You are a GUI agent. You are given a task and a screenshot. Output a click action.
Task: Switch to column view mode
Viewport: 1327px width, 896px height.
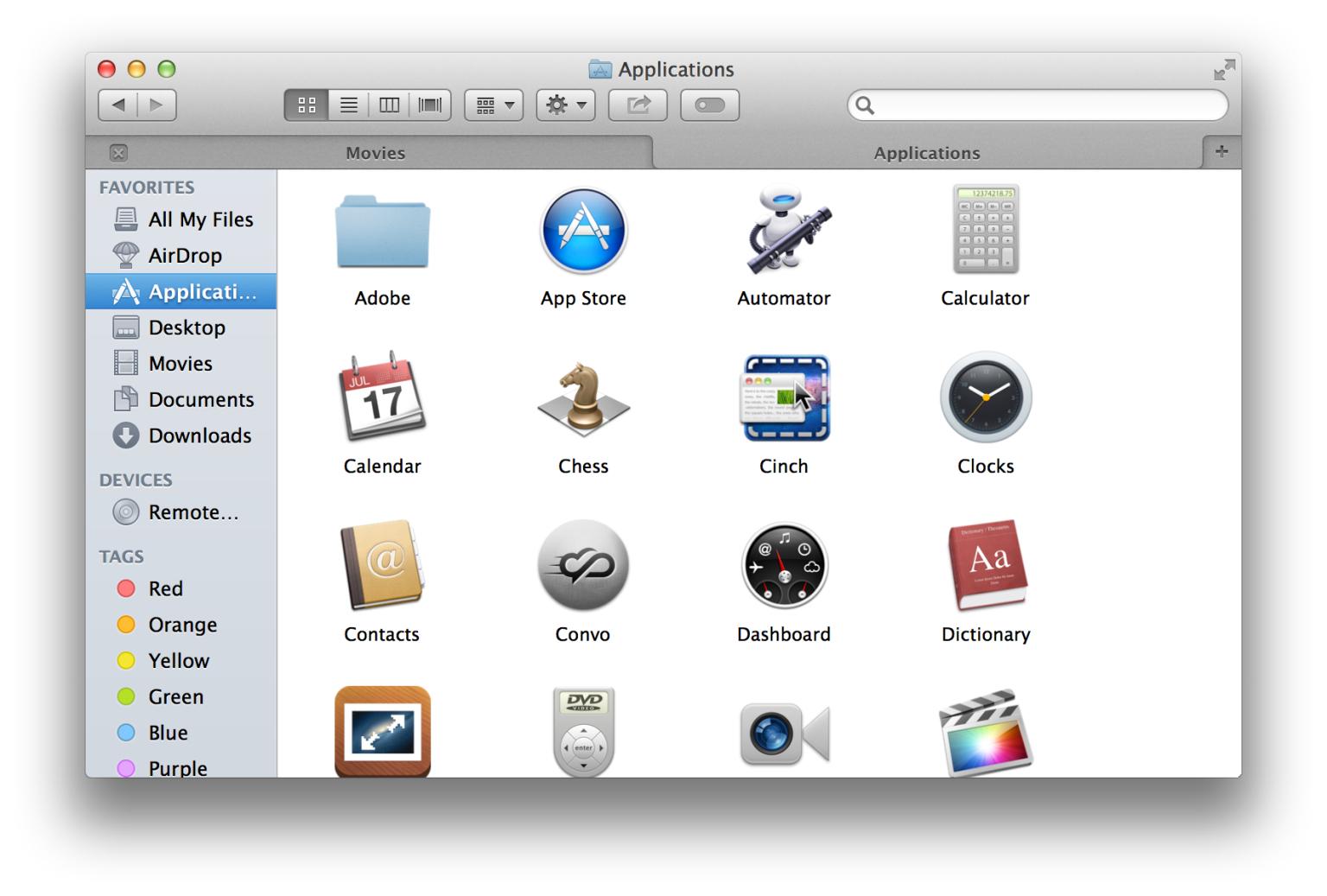390,105
